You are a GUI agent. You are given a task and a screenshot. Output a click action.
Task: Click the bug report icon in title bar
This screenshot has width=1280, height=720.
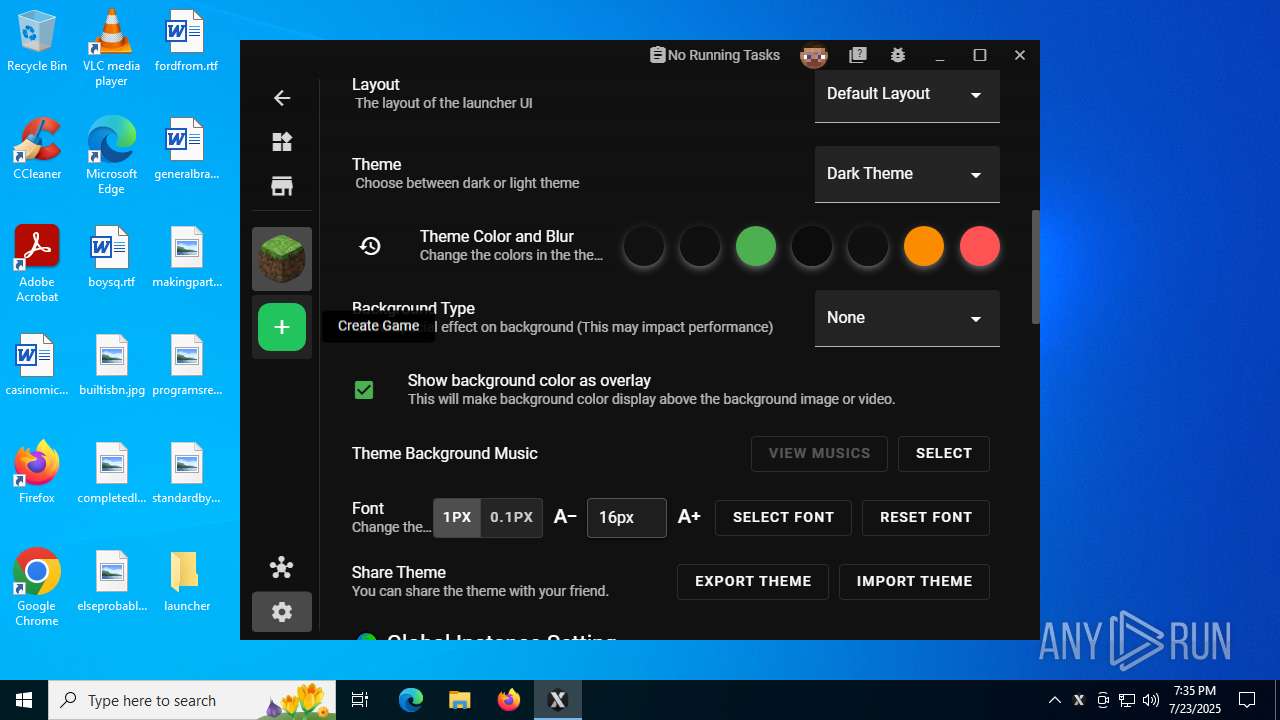898,55
